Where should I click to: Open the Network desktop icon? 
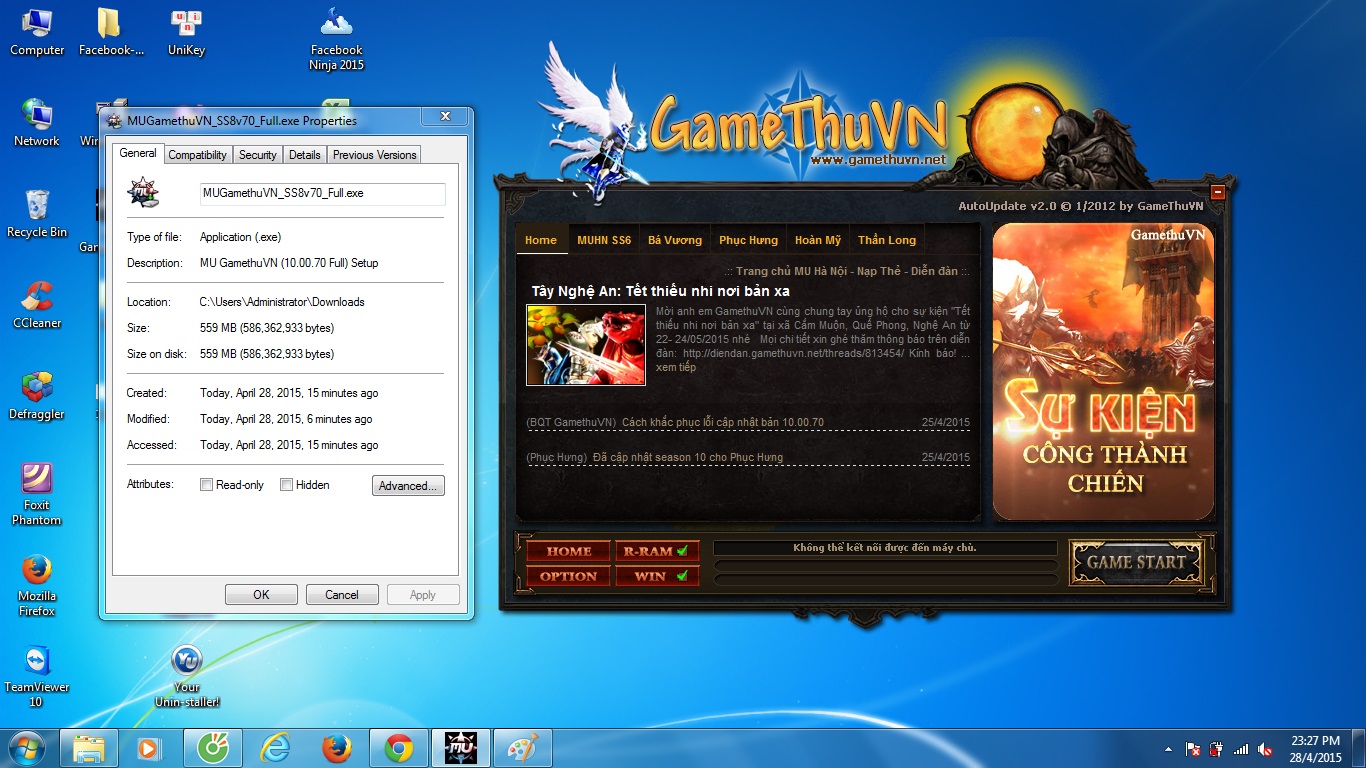(37, 122)
